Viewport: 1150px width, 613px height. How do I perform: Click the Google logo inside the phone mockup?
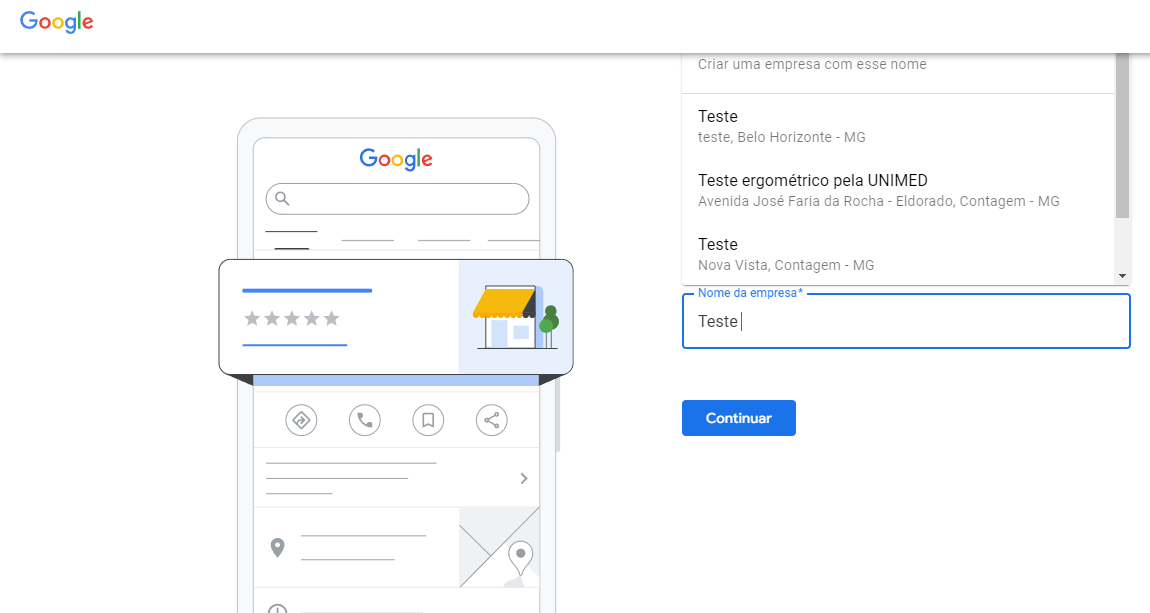tap(396, 159)
